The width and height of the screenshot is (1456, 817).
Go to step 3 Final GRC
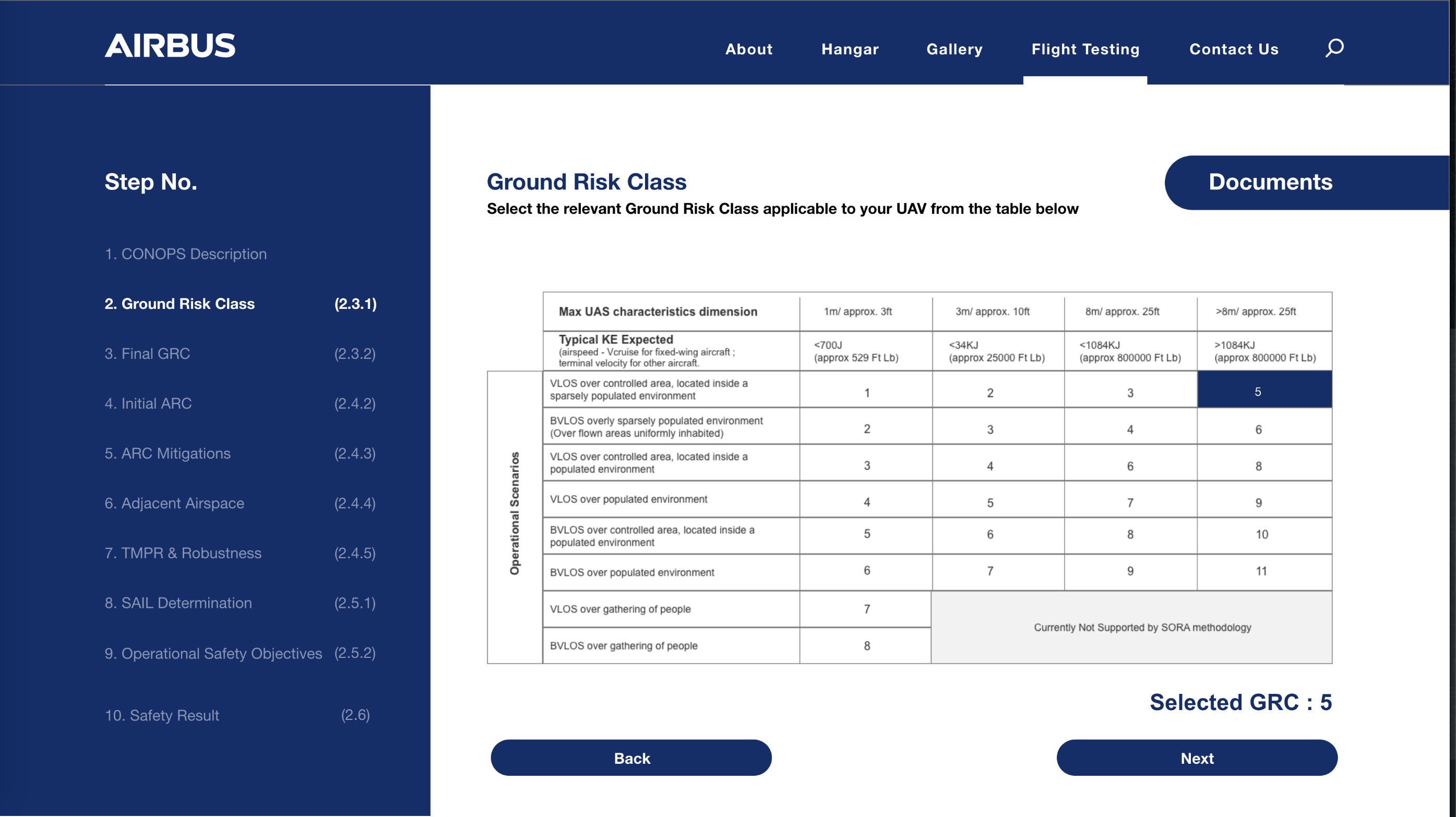click(x=147, y=354)
